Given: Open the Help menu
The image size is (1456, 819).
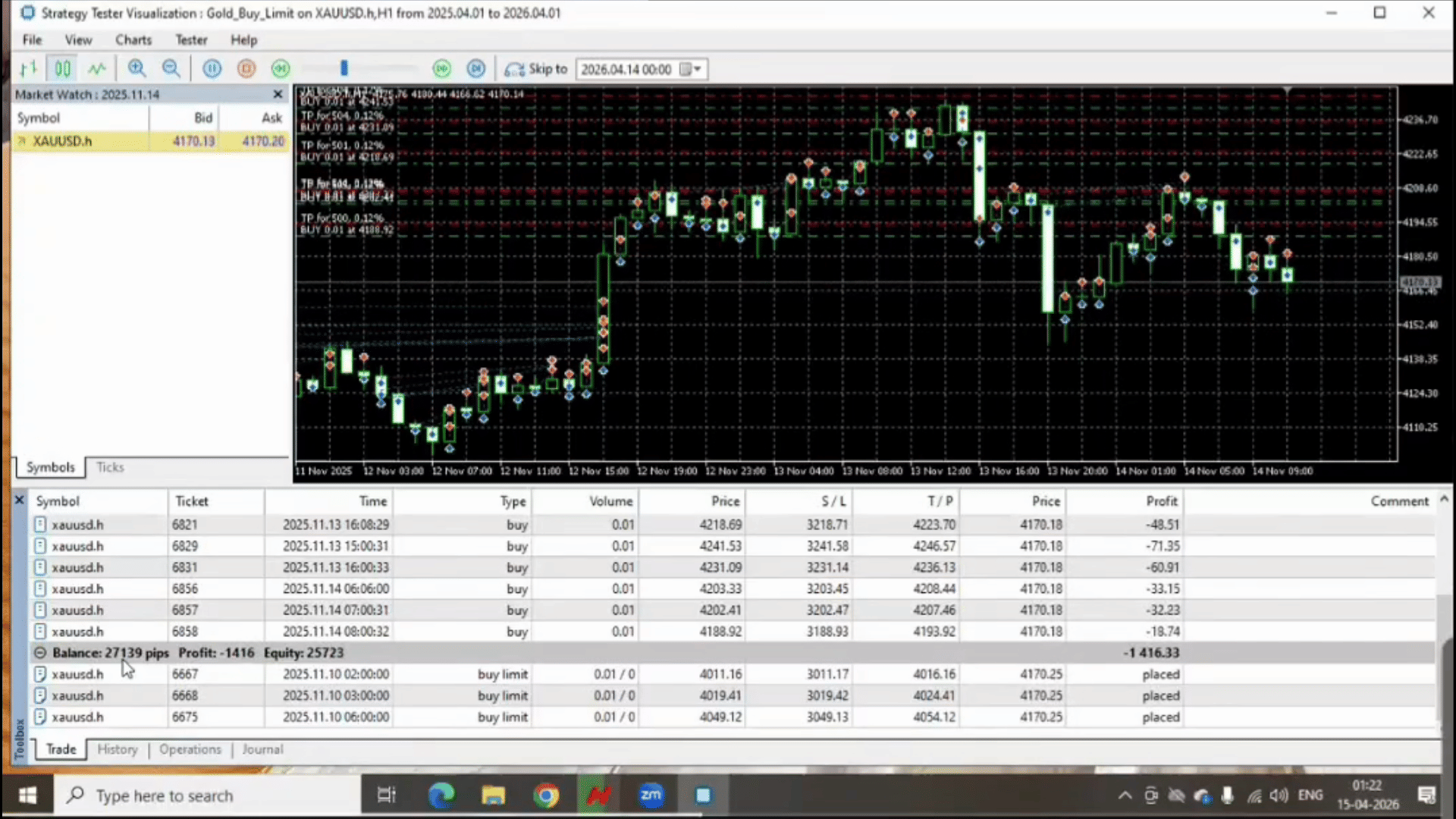Looking at the screenshot, I should click(x=243, y=39).
